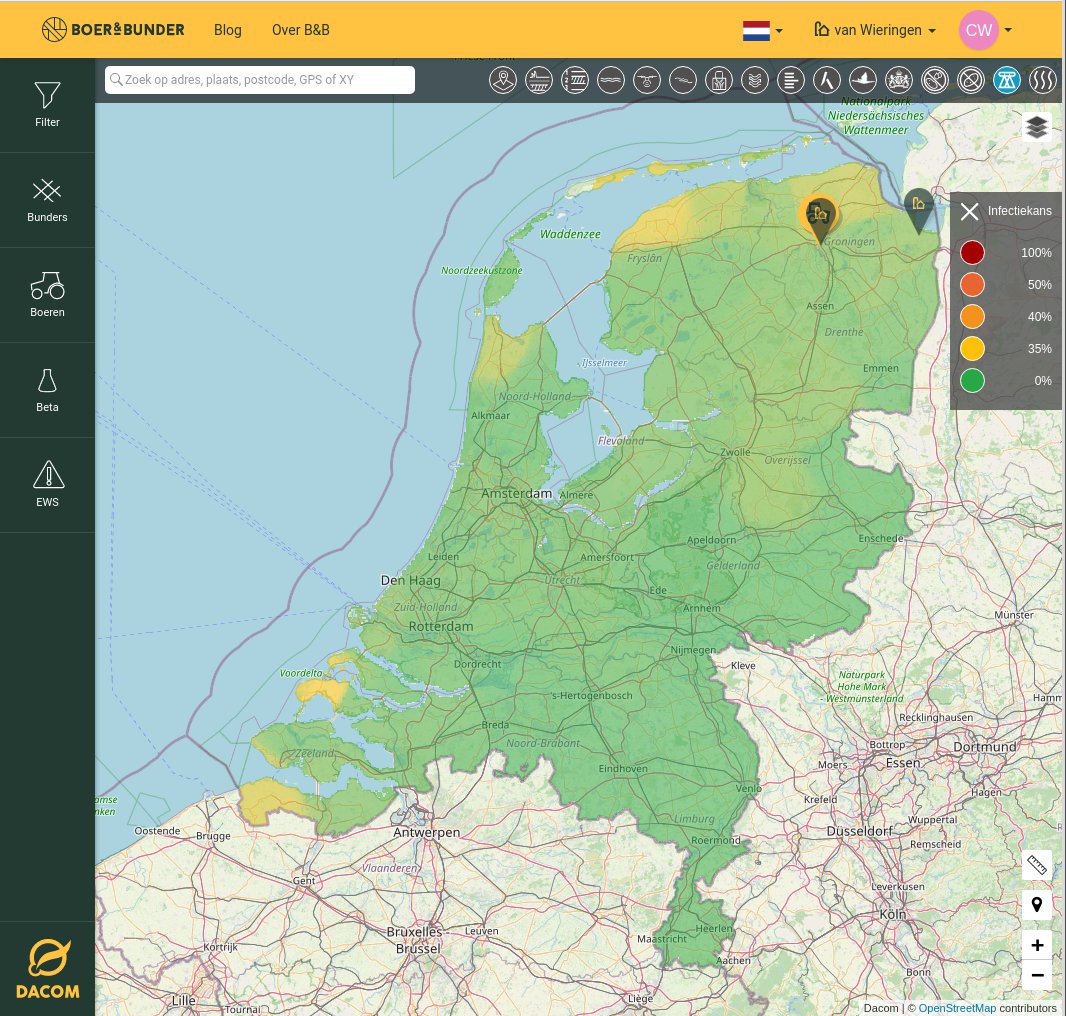Expand the van Wieringen account dropdown
Viewport: 1066px width, 1016px height.
click(x=874, y=30)
